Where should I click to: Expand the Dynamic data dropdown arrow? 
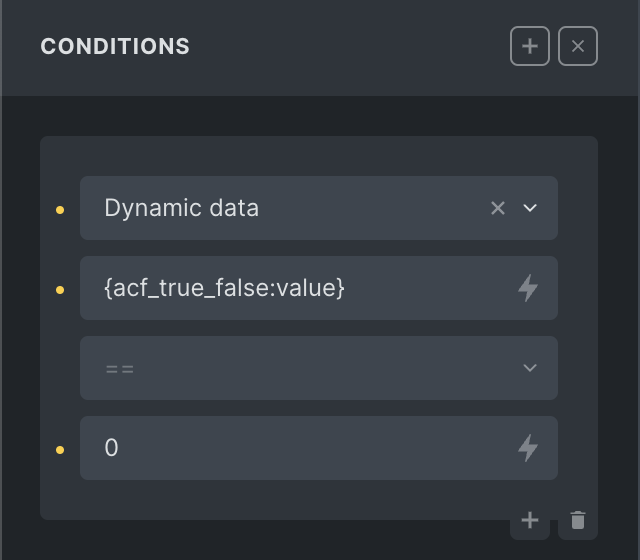point(530,208)
